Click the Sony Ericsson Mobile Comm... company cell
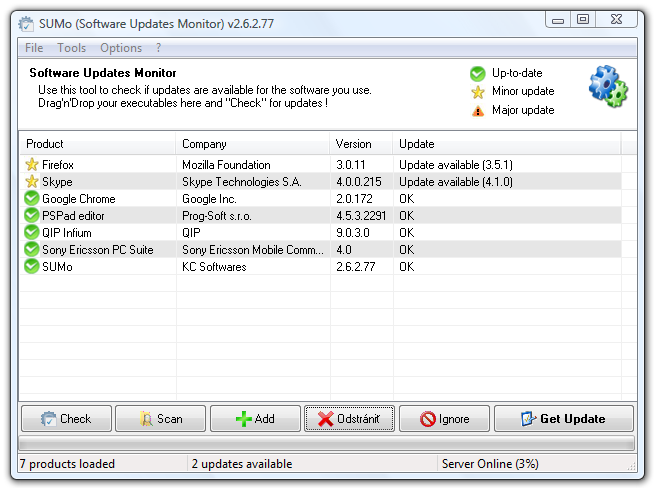 253,250
